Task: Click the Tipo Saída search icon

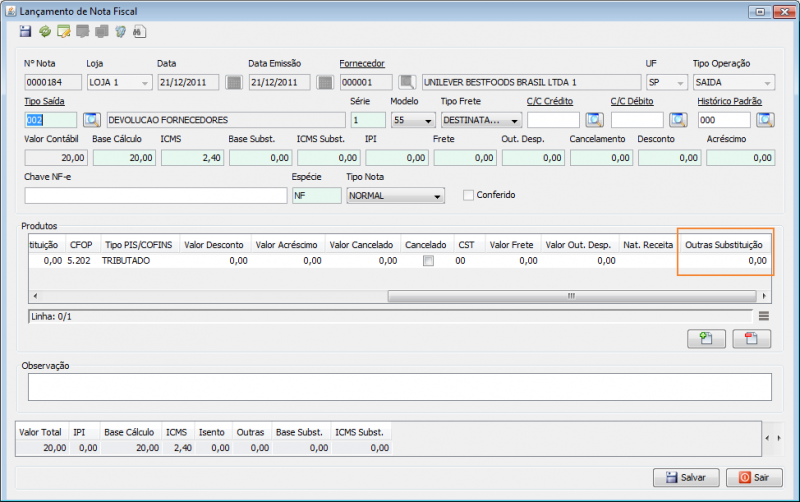Action: pos(92,120)
